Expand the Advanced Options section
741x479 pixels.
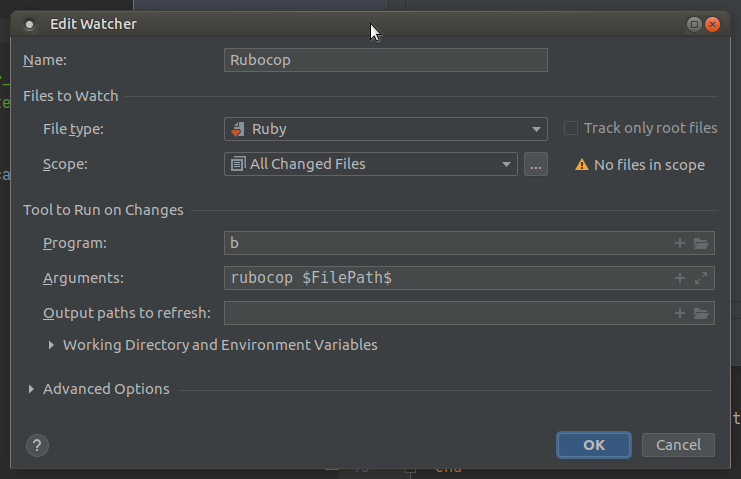pos(32,389)
